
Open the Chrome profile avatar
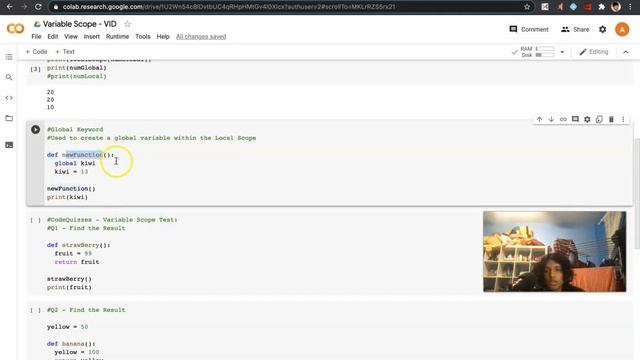[x=616, y=7]
